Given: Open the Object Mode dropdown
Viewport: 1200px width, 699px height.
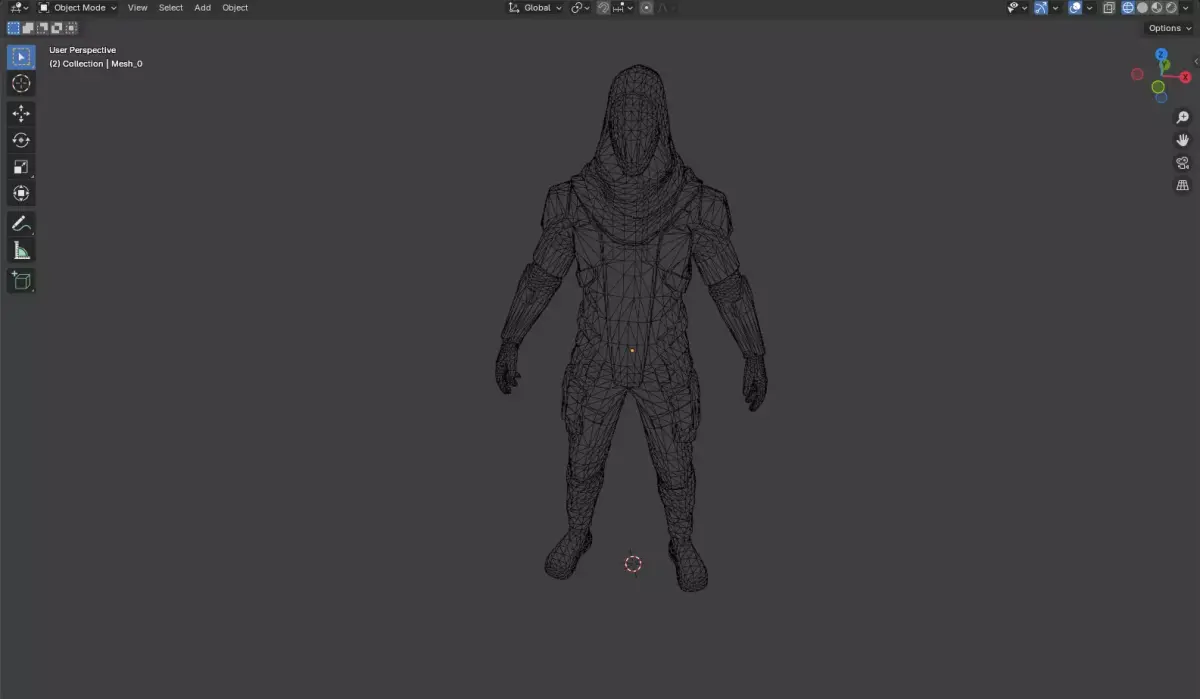Looking at the screenshot, I should click(77, 8).
